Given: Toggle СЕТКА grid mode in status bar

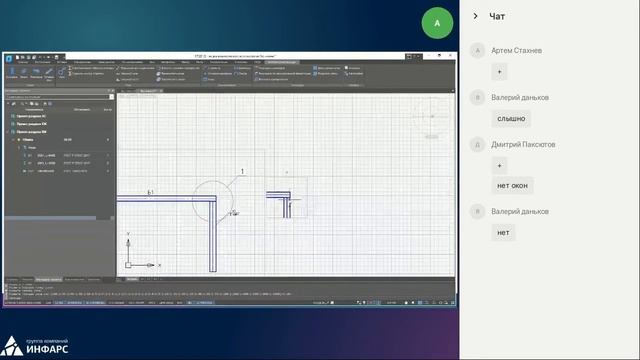Looking at the screenshot, I should [x=59, y=302].
